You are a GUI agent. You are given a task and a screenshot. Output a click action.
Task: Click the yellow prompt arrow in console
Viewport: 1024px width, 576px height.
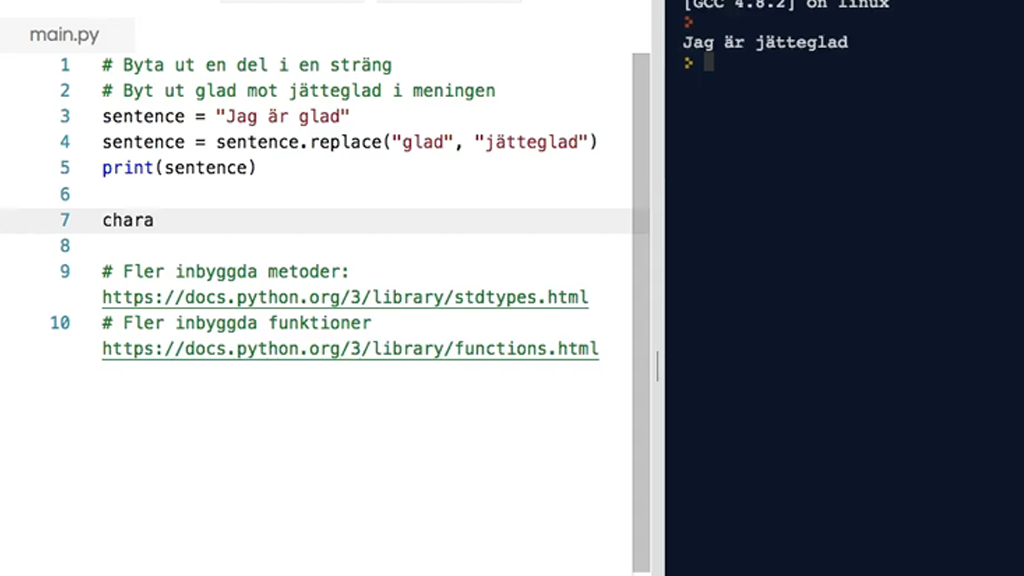pos(689,63)
